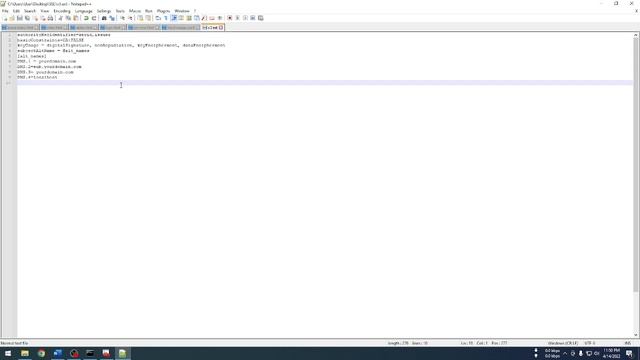
Task: Click the vertical scrollbar down arrow
Action: [x=636, y=335]
